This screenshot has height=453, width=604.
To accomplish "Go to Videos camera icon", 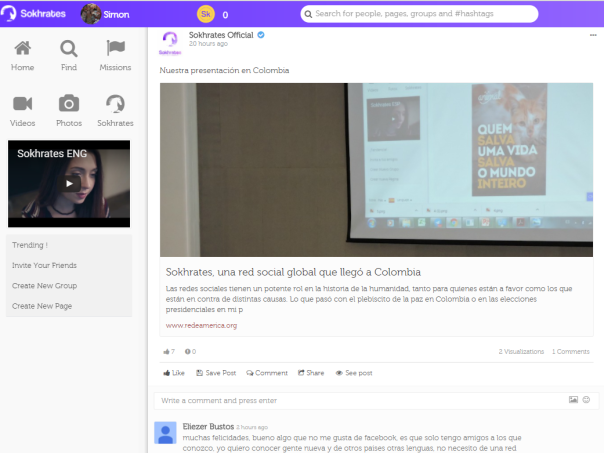I will [22, 104].
